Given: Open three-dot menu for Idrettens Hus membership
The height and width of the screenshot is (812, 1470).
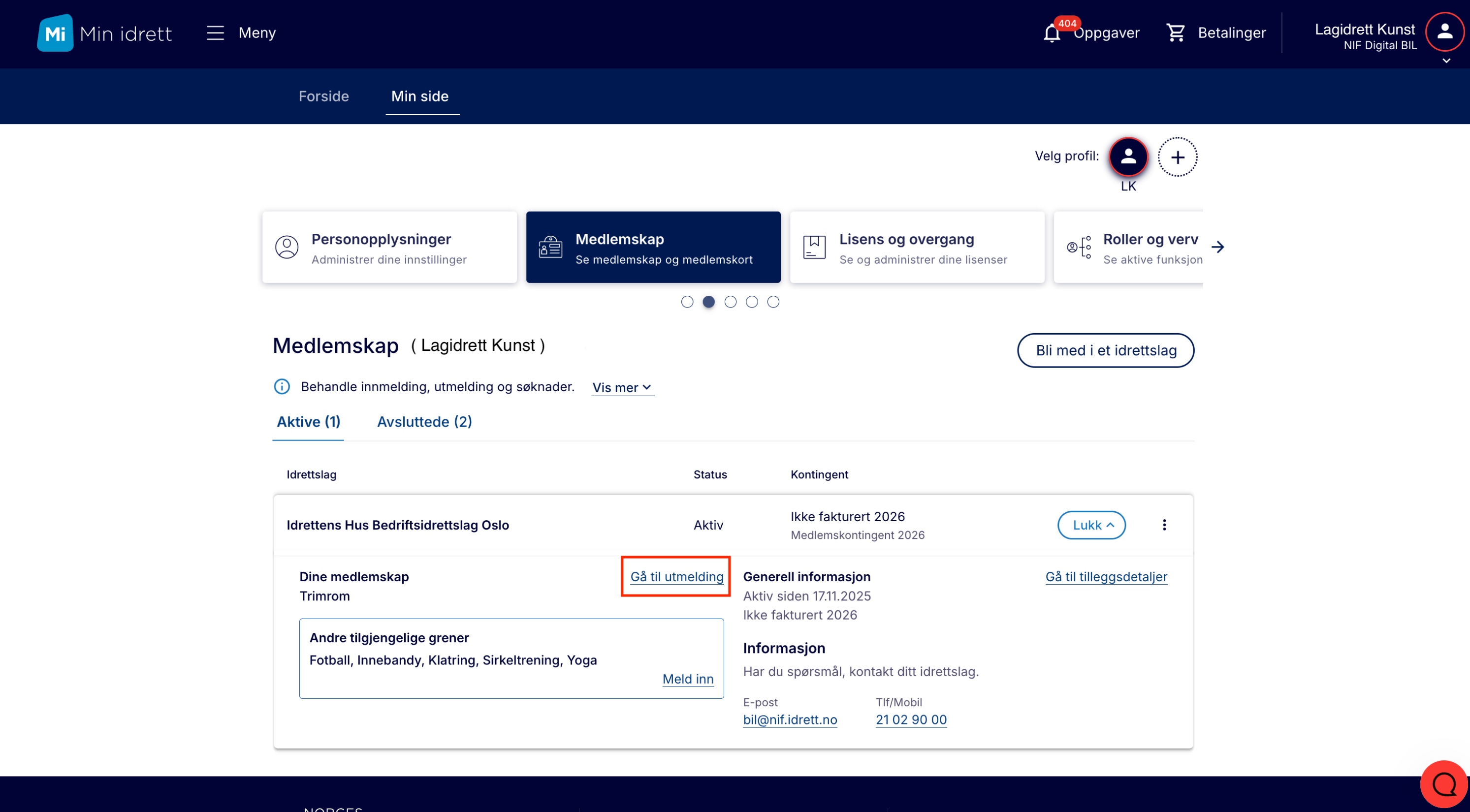Looking at the screenshot, I should point(1164,525).
